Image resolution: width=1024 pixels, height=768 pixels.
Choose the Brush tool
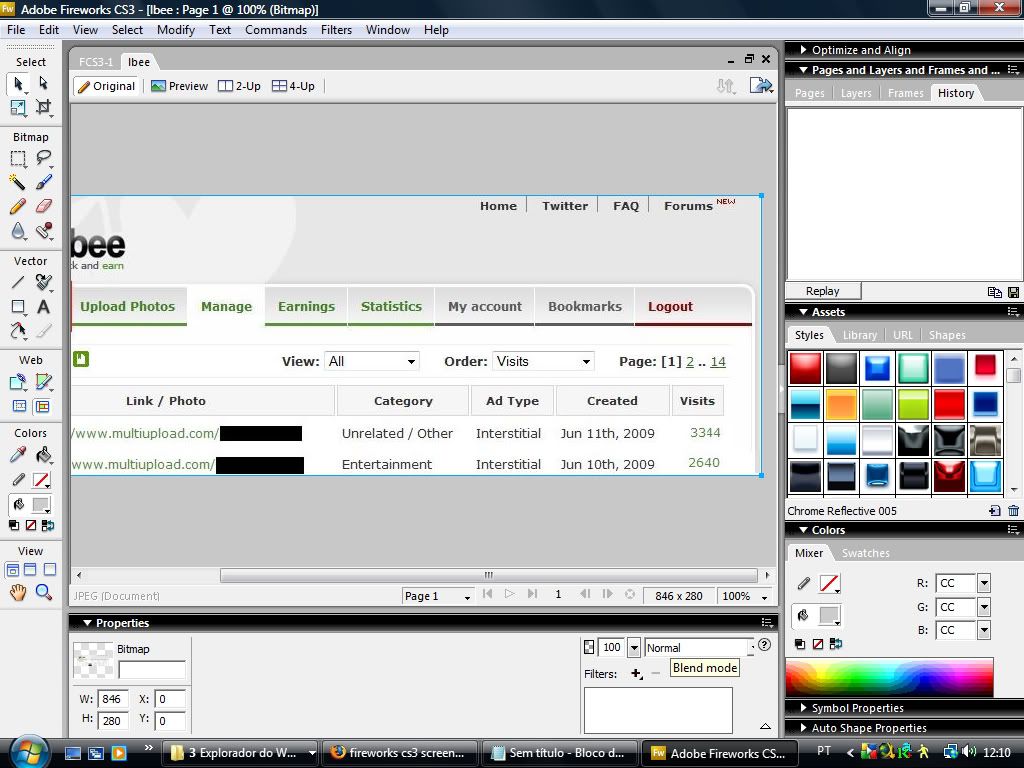tap(44, 182)
